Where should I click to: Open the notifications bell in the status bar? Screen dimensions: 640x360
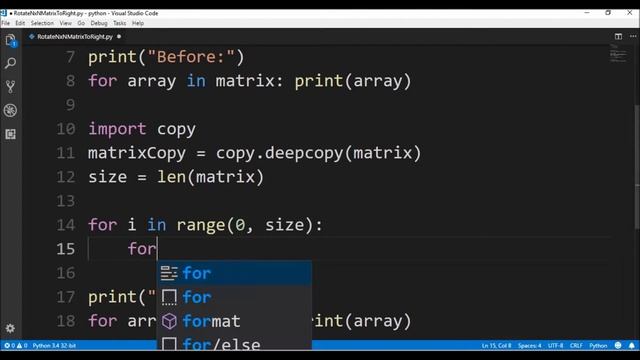point(632,345)
